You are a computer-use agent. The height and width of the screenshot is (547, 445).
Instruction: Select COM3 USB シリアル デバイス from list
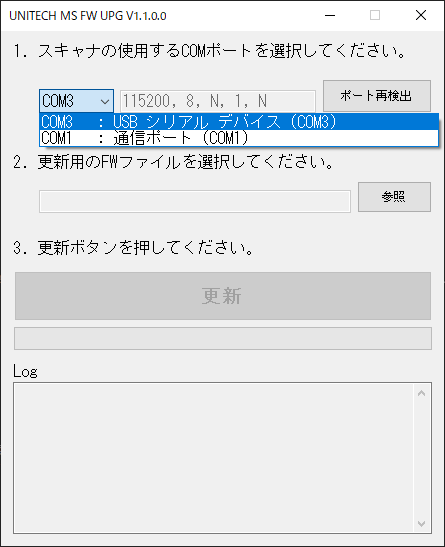coord(239,122)
